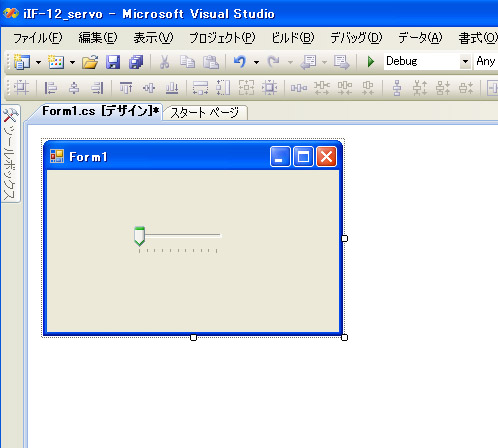Expand the Debug configuration dropdown

coord(465,61)
